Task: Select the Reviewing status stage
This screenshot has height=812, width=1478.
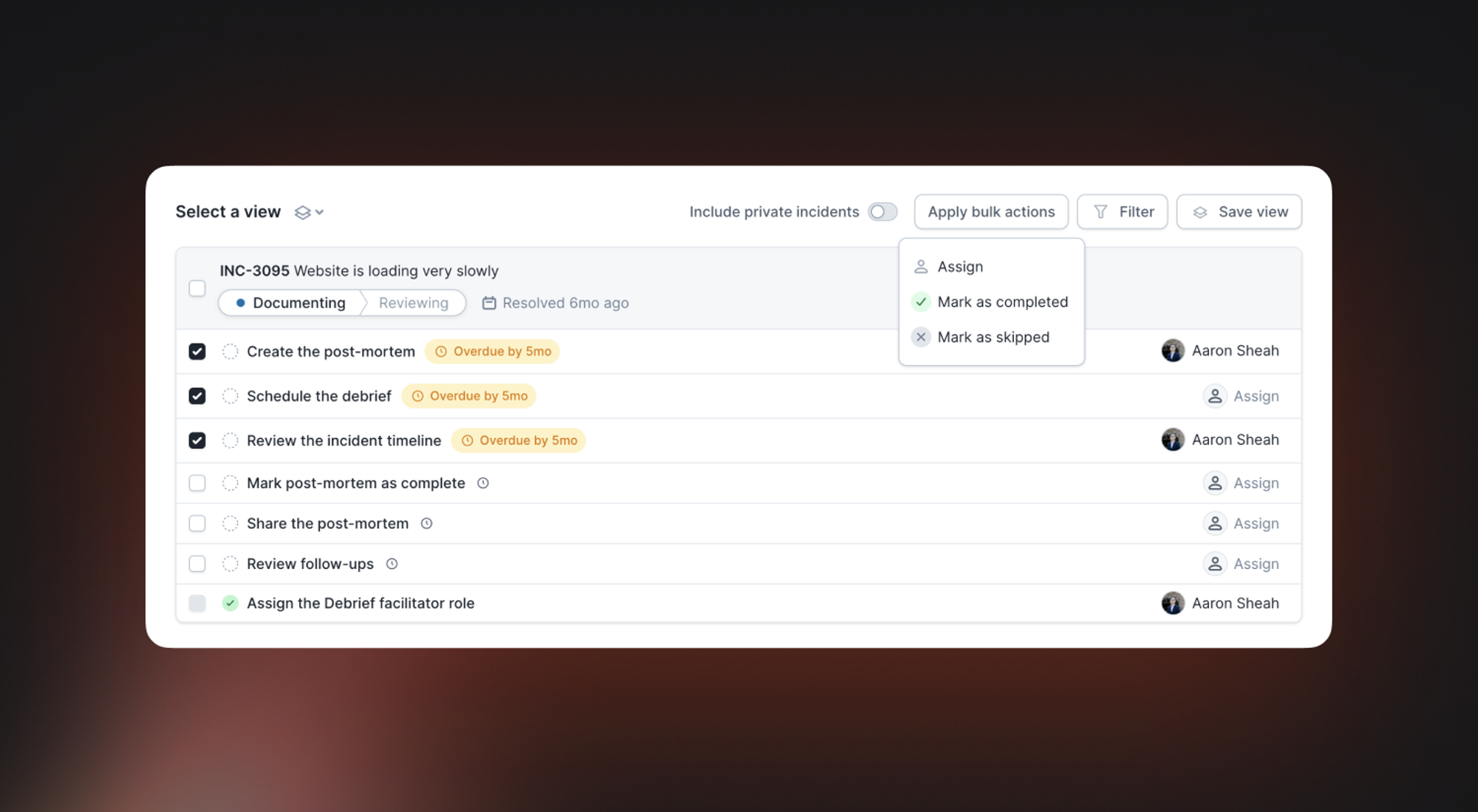Action: click(x=413, y=303)
